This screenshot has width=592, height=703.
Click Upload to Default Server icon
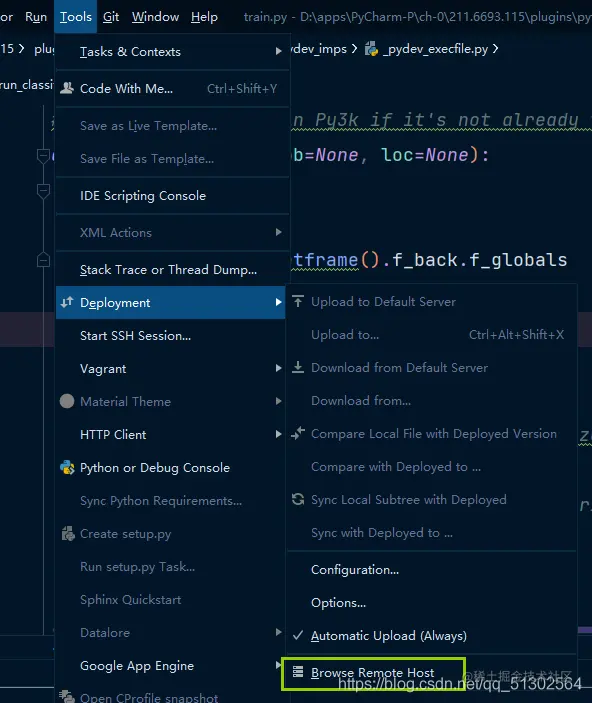[x=298, y=301]
